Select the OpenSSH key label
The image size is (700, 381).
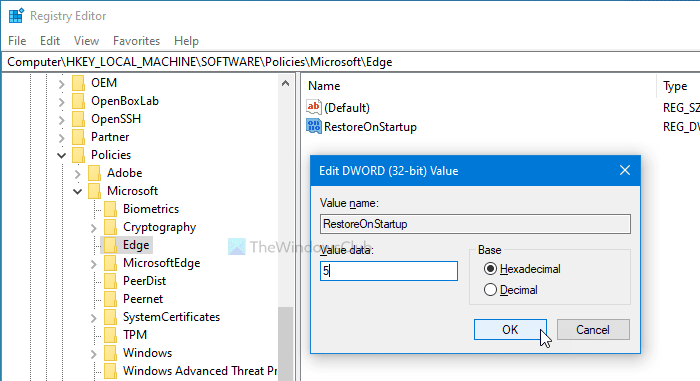pos(116,119)
